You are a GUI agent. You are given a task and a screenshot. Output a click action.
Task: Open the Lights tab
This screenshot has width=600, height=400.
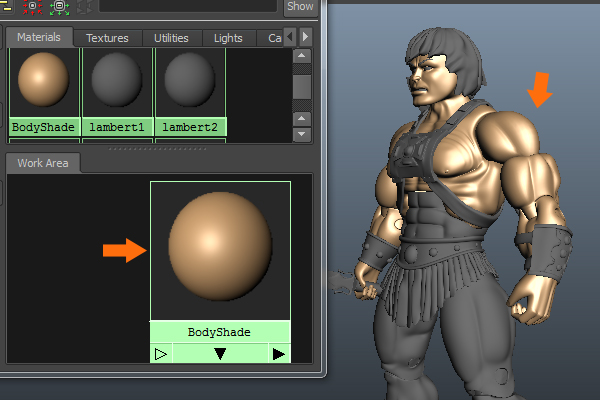228,38
